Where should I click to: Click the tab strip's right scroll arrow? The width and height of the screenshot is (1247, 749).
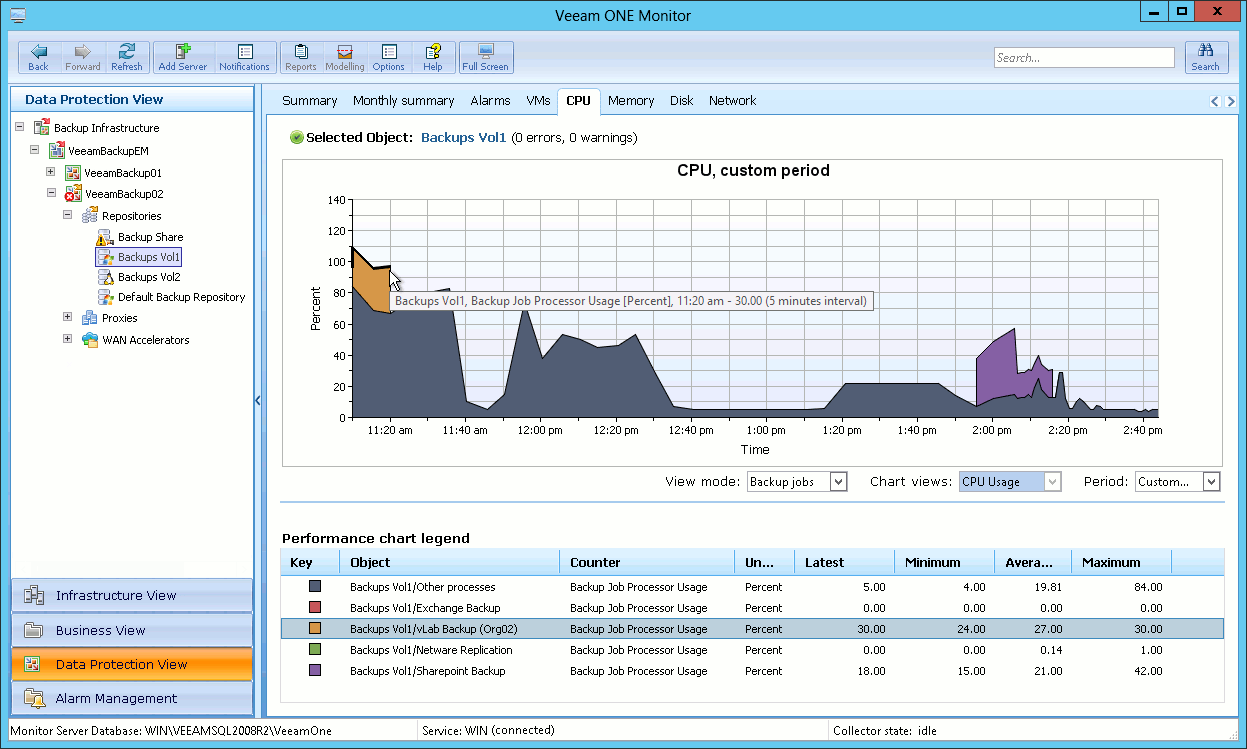tap(1231, 101)
